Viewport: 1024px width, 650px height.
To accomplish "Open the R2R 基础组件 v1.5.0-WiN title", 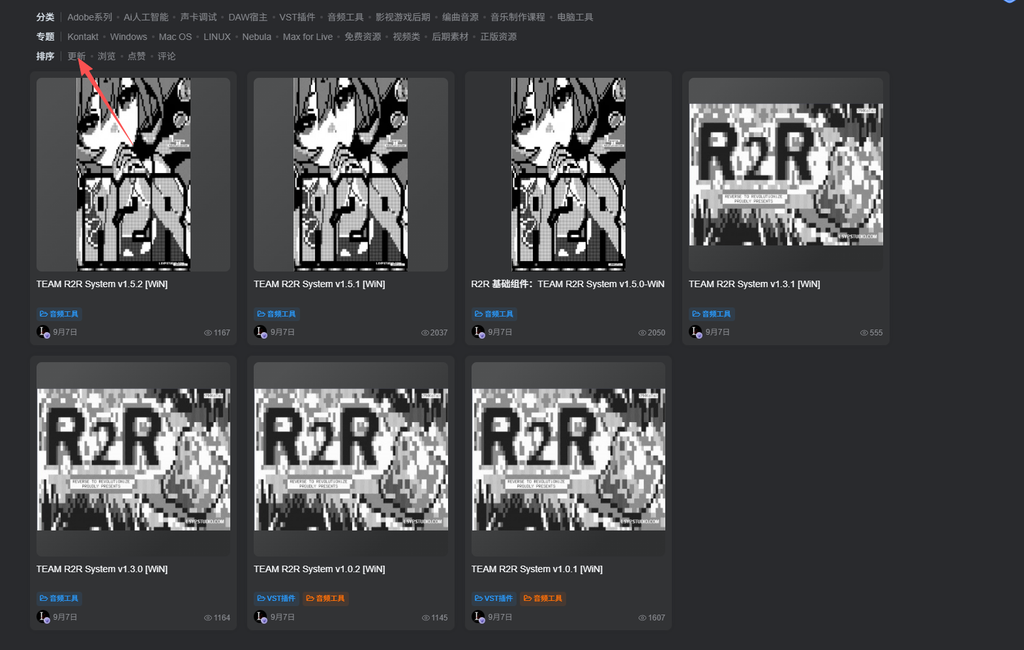I will click(x=568, y=284).
